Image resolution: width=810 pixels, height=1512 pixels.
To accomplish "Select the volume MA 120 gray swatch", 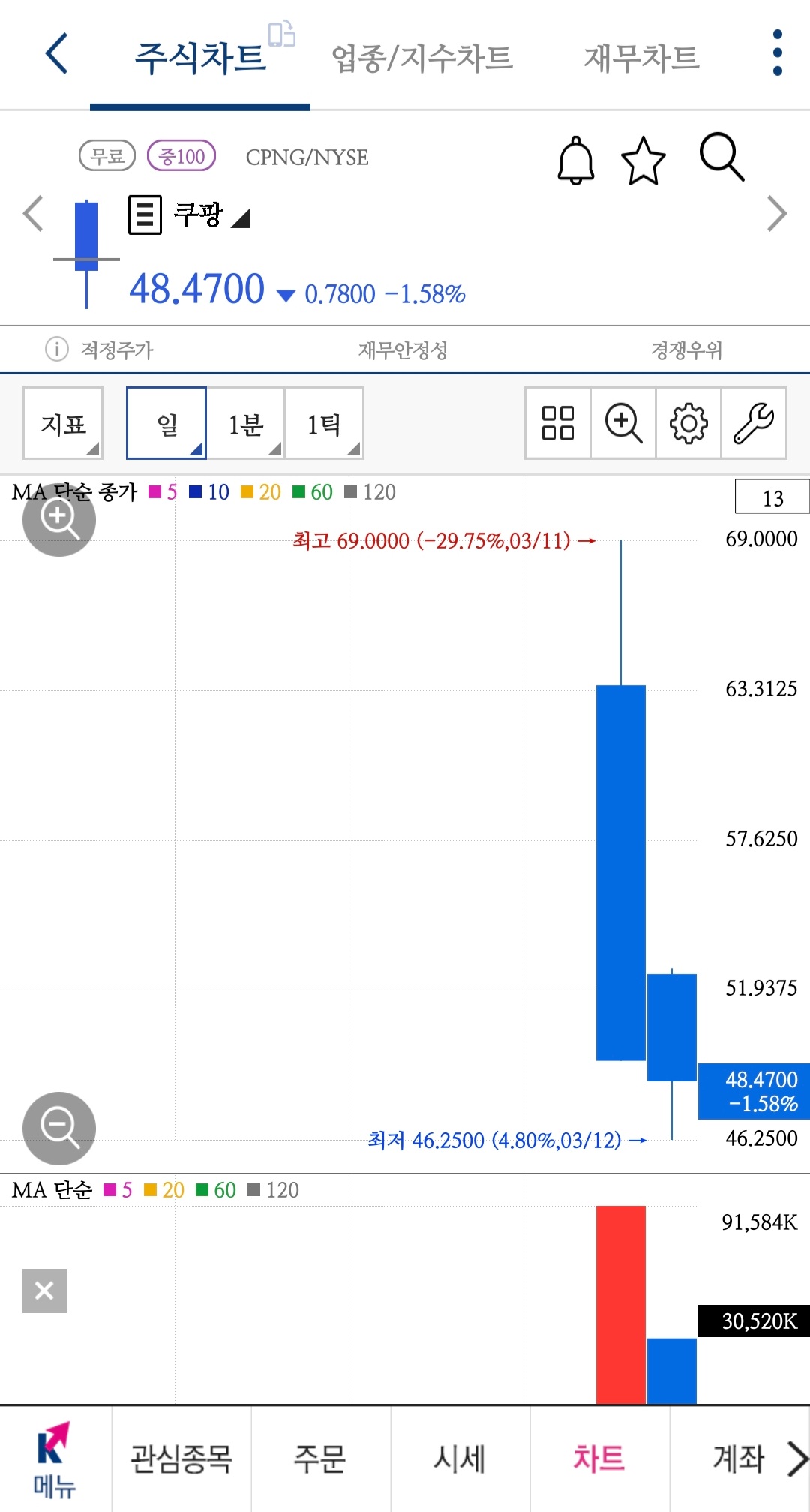I will (253, 1189).
